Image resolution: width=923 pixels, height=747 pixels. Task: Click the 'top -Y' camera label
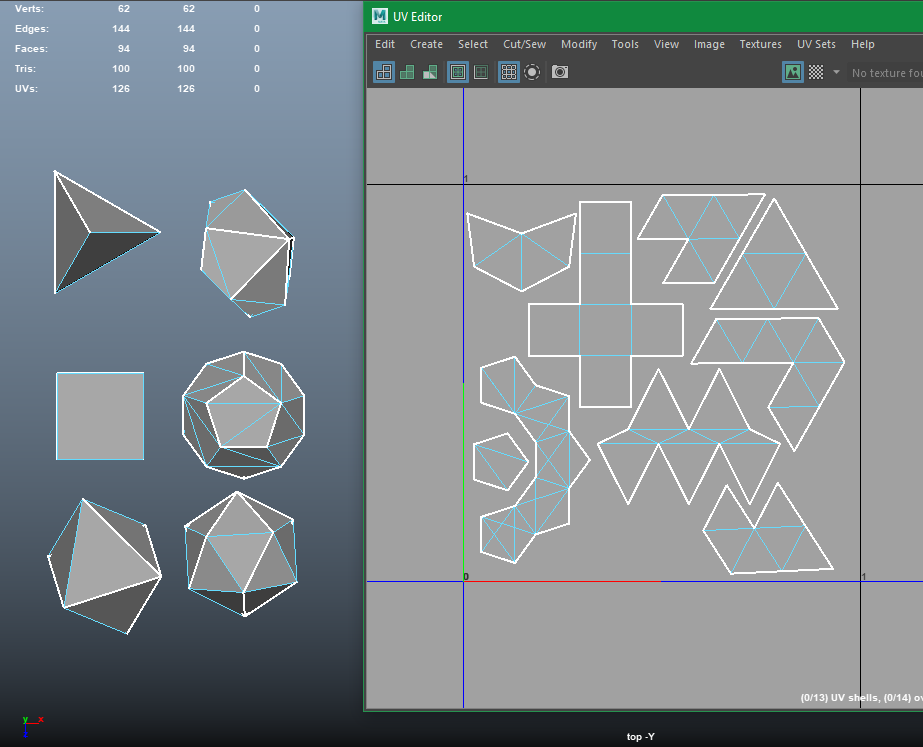pyautogui.click(x=640, y=736)
